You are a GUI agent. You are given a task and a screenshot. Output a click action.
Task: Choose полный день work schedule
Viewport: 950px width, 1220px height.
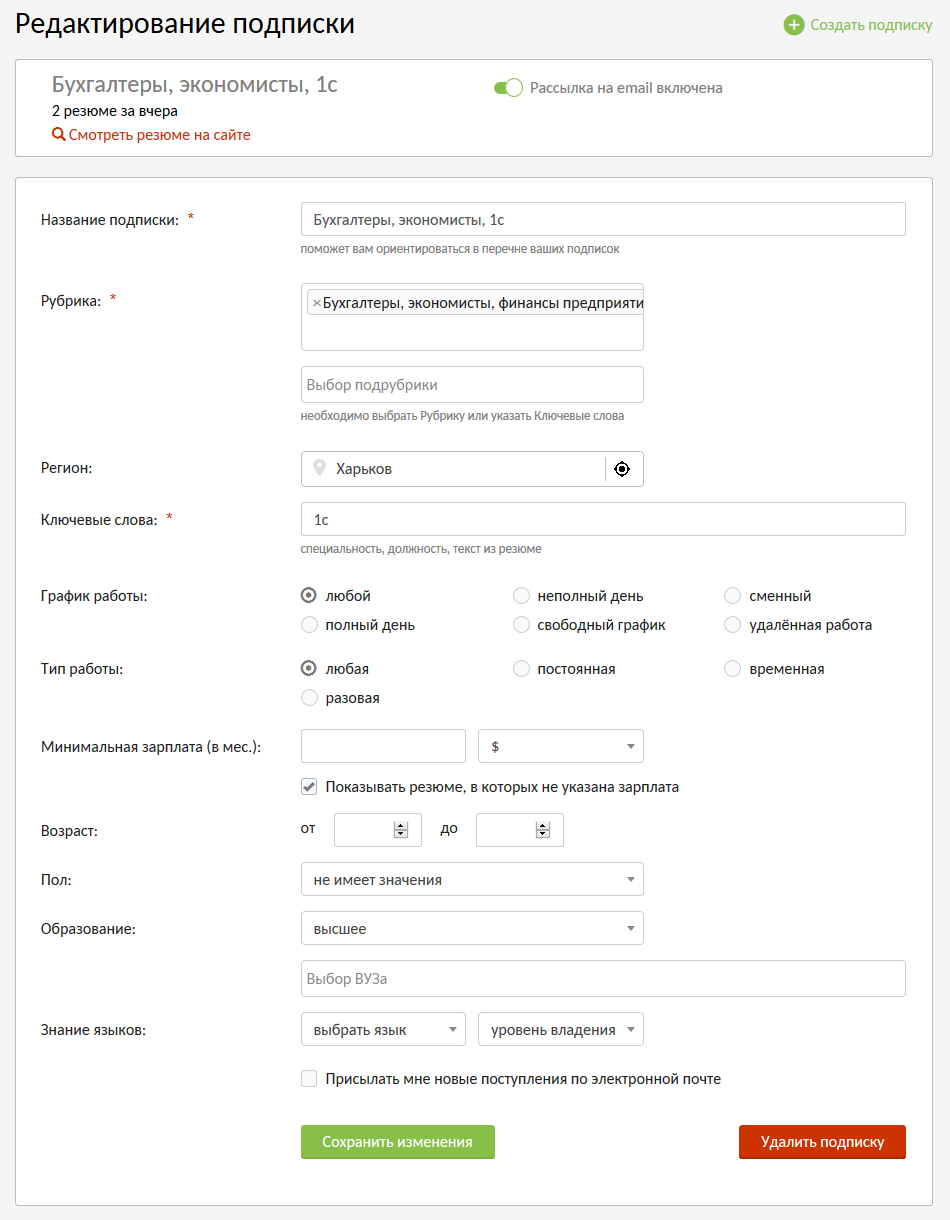click(310, 625)
